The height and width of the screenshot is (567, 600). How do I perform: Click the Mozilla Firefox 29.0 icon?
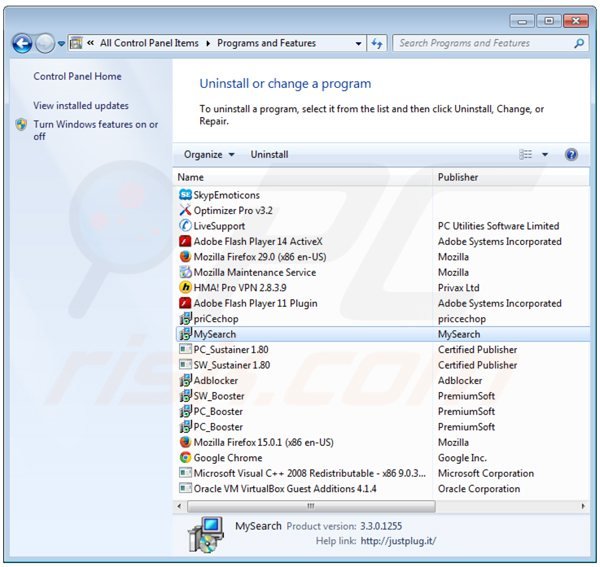tap(185, 256)
